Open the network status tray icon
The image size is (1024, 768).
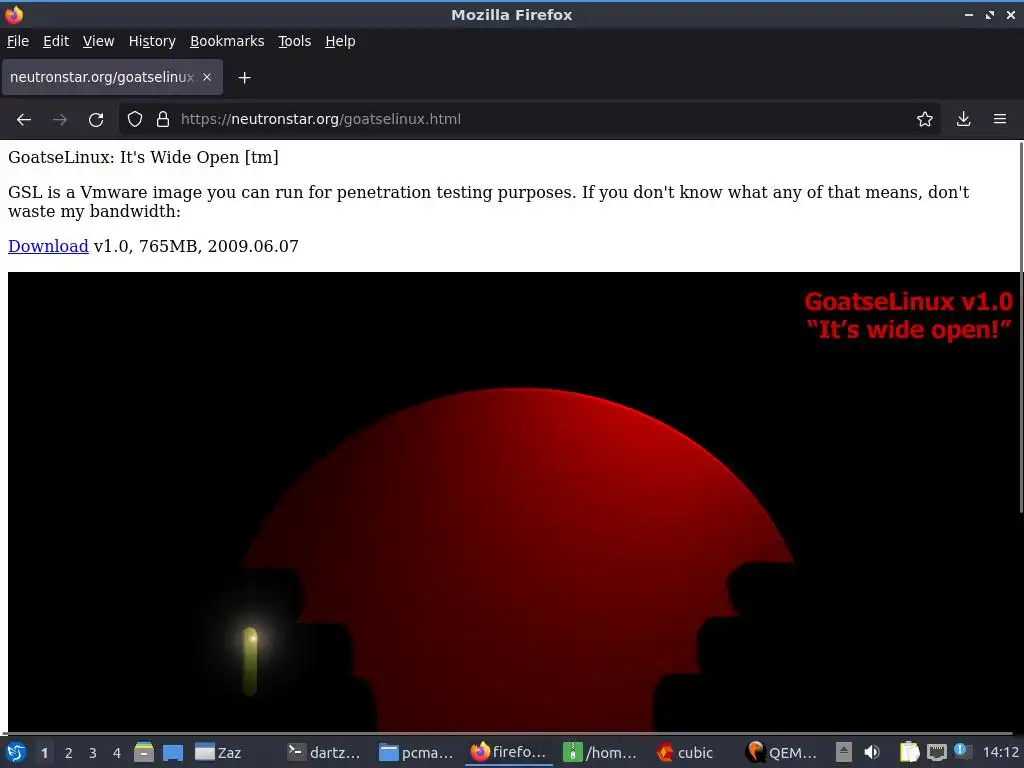(x=936, y=752)
